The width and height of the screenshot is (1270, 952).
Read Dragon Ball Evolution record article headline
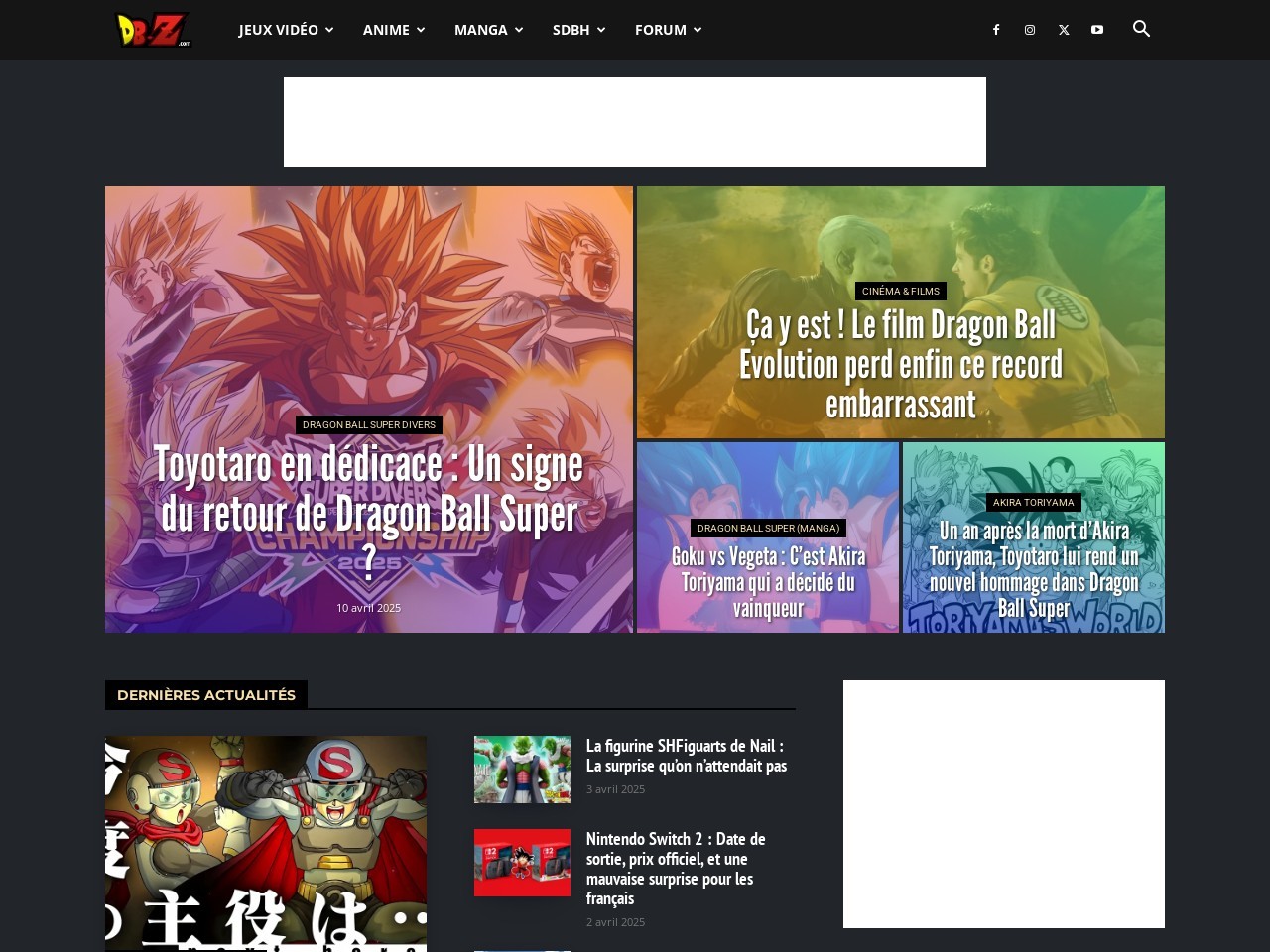pyautogui.click(x=901, y=364)
